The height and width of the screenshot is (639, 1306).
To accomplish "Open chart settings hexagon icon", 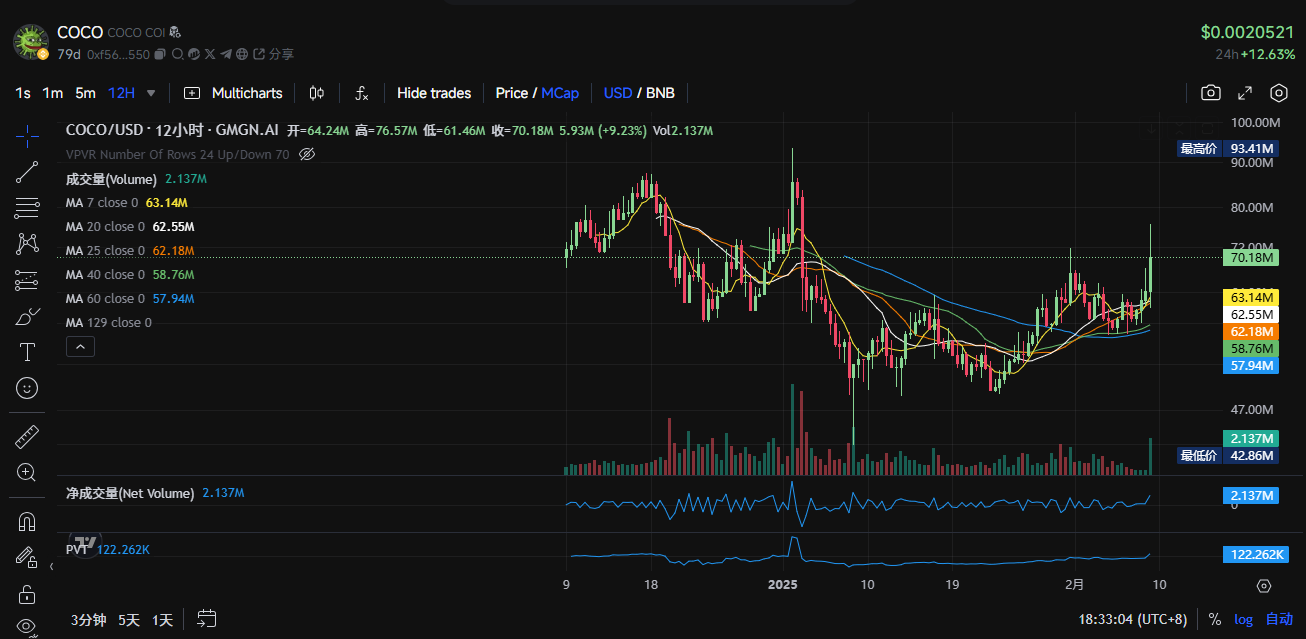I will pos(1278,93).
